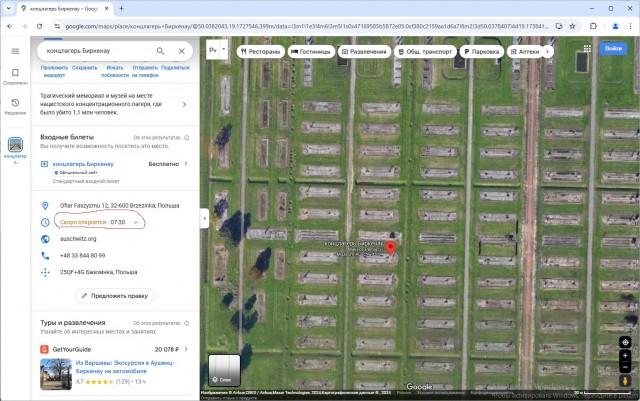The width and height of the screenshot is (640, 401).
Task: Select the Парковка chip
Action: [x=482, y=51]
